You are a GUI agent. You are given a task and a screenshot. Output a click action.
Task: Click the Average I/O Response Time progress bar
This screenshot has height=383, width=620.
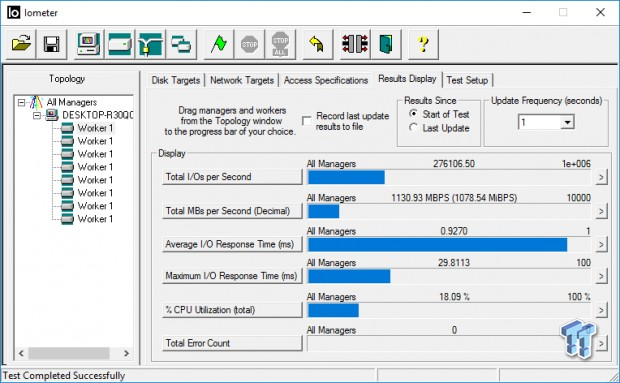point(449,245)
